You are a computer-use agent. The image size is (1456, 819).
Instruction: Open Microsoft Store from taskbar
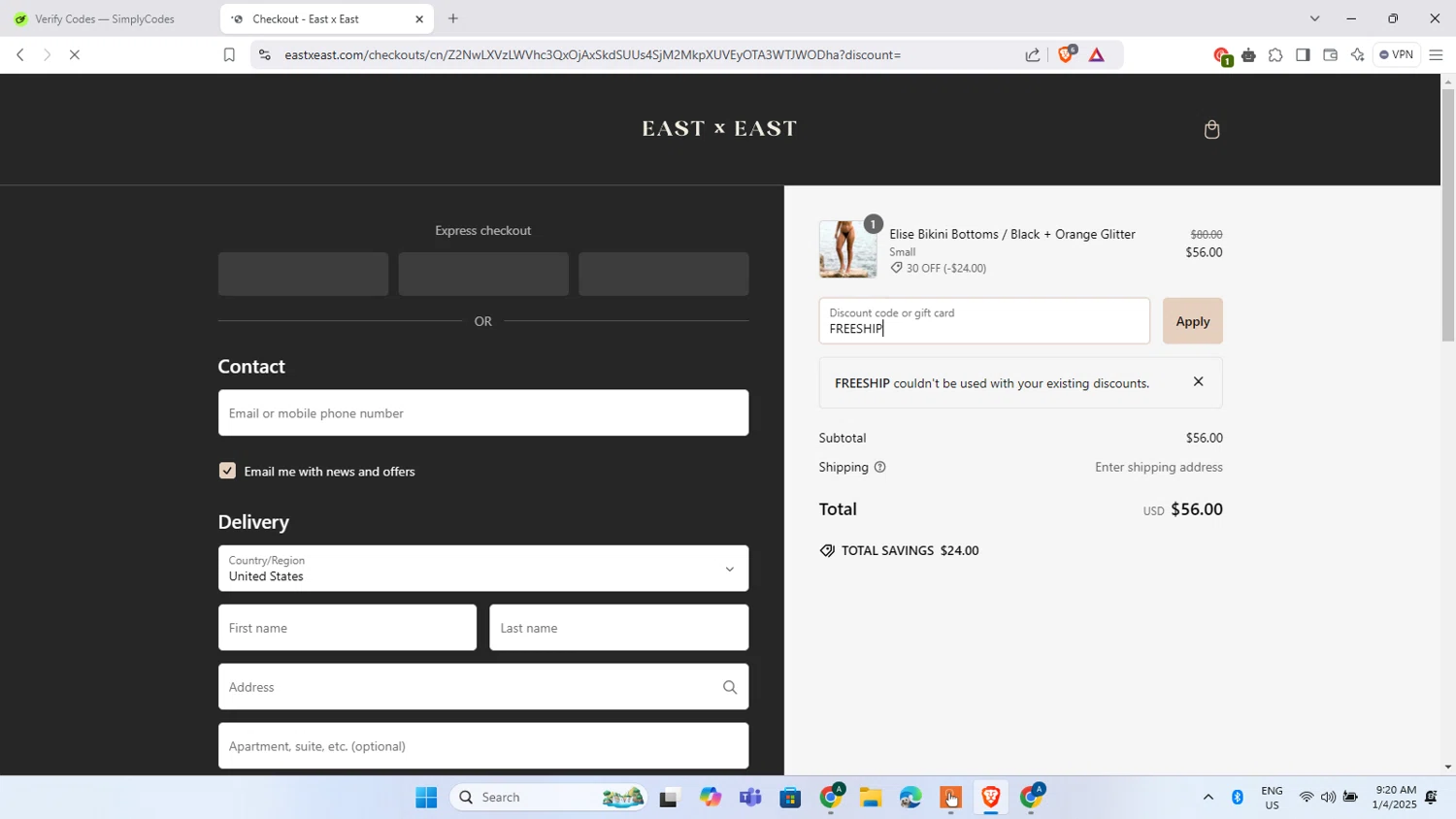pos(790,798)
